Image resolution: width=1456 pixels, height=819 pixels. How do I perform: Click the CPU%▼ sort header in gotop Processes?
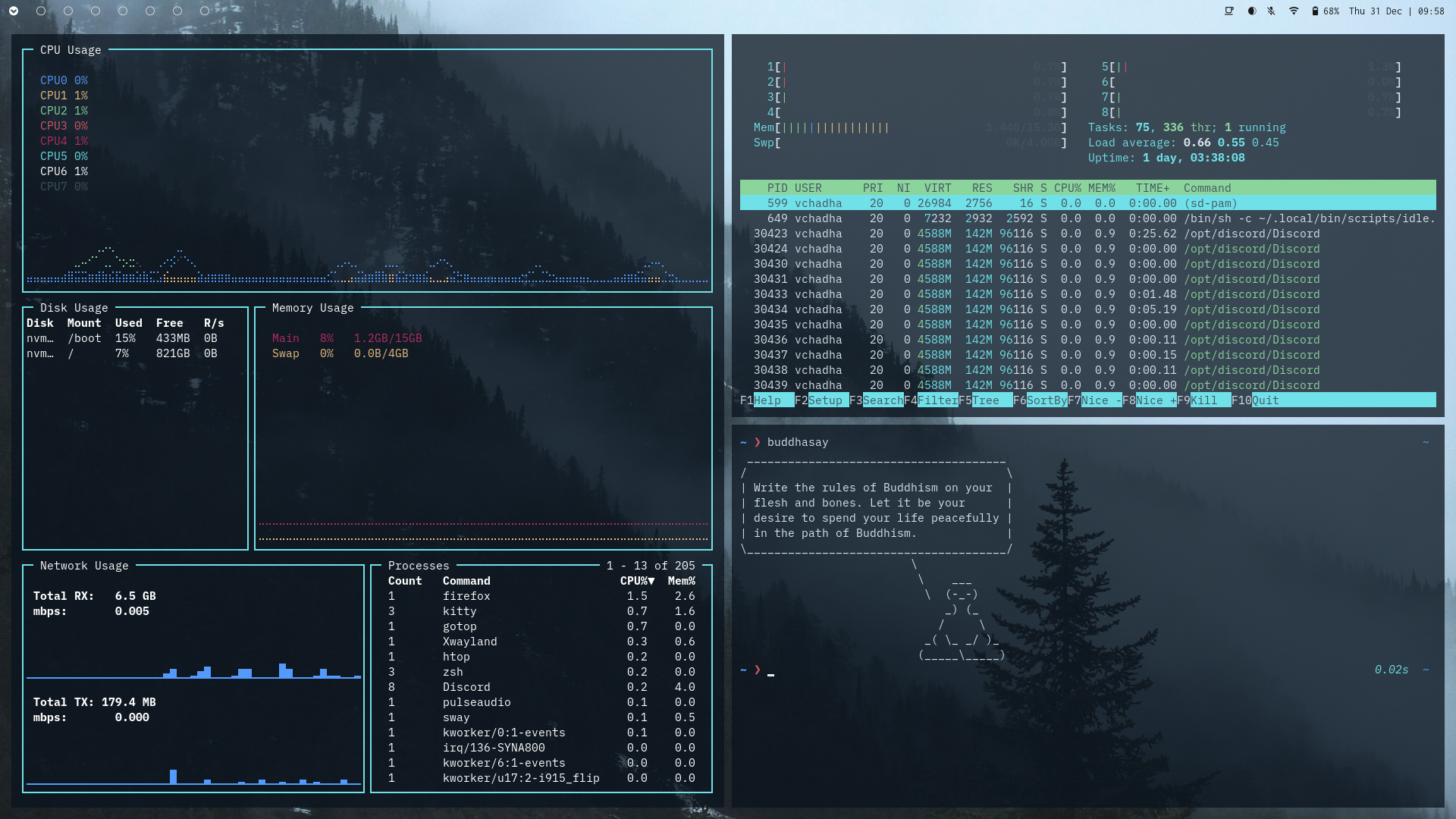point(637,581)
